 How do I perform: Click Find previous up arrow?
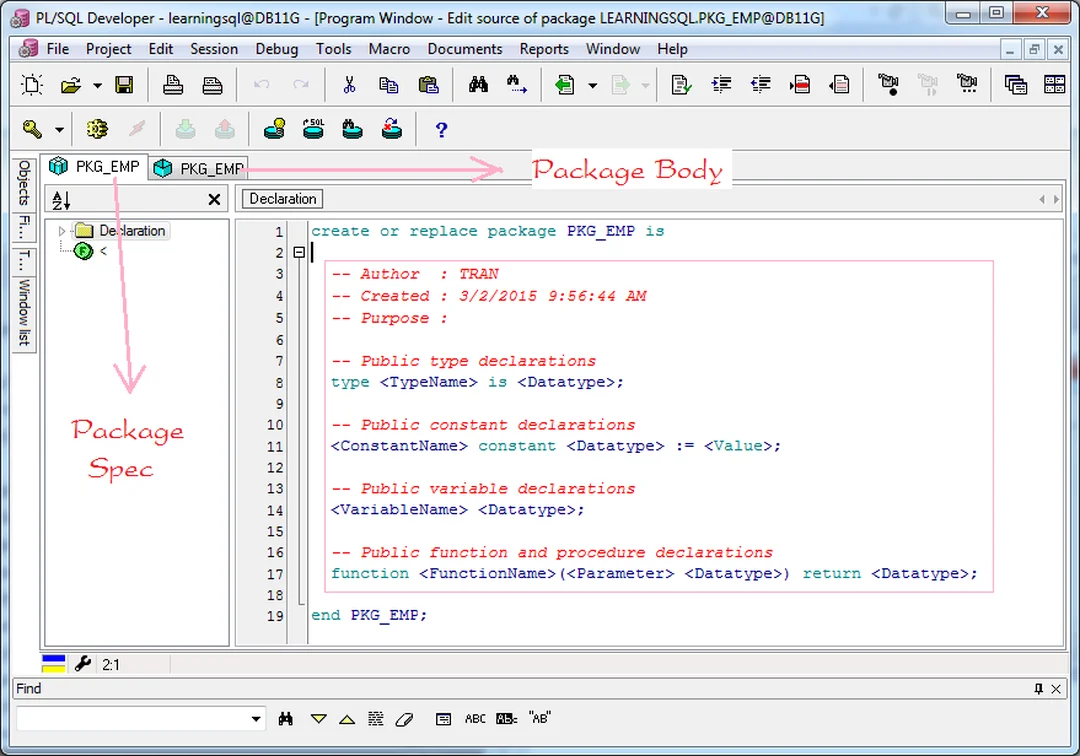coord(347,720)
